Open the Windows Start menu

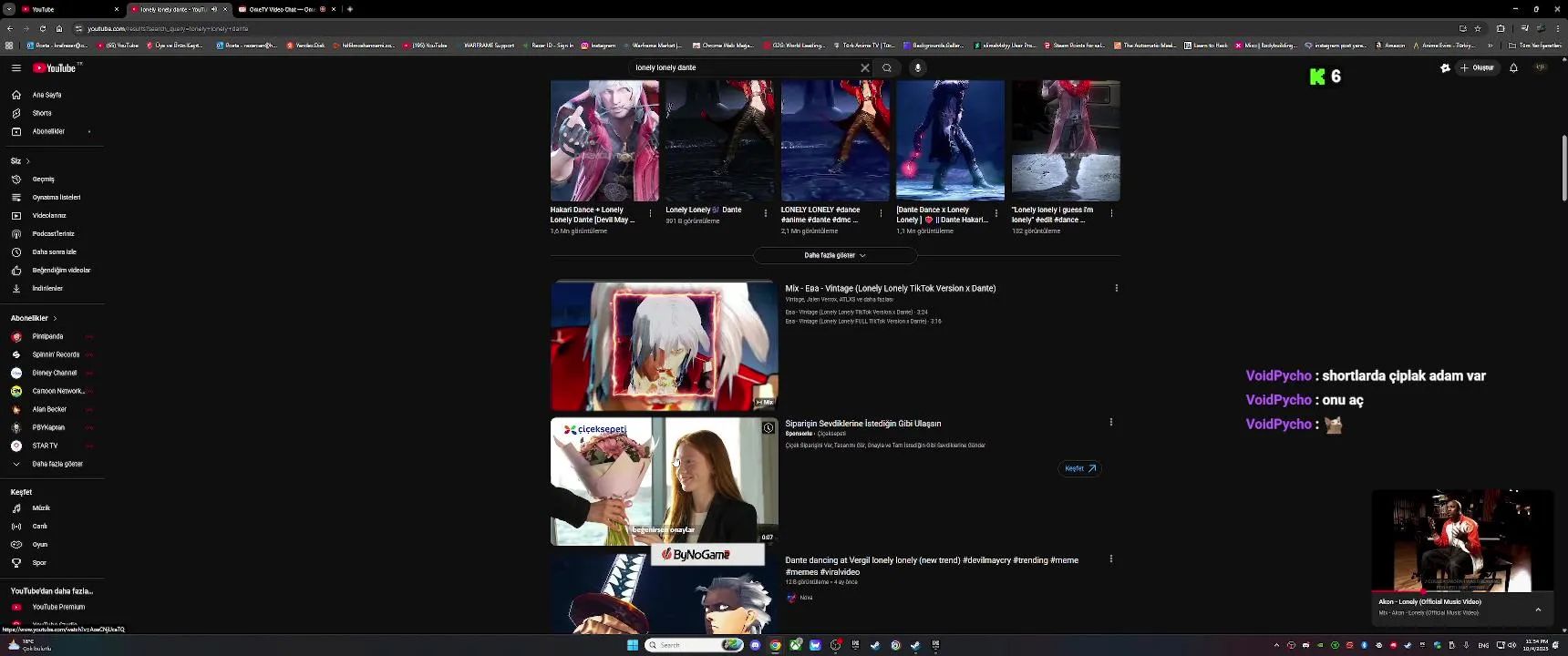633,645
